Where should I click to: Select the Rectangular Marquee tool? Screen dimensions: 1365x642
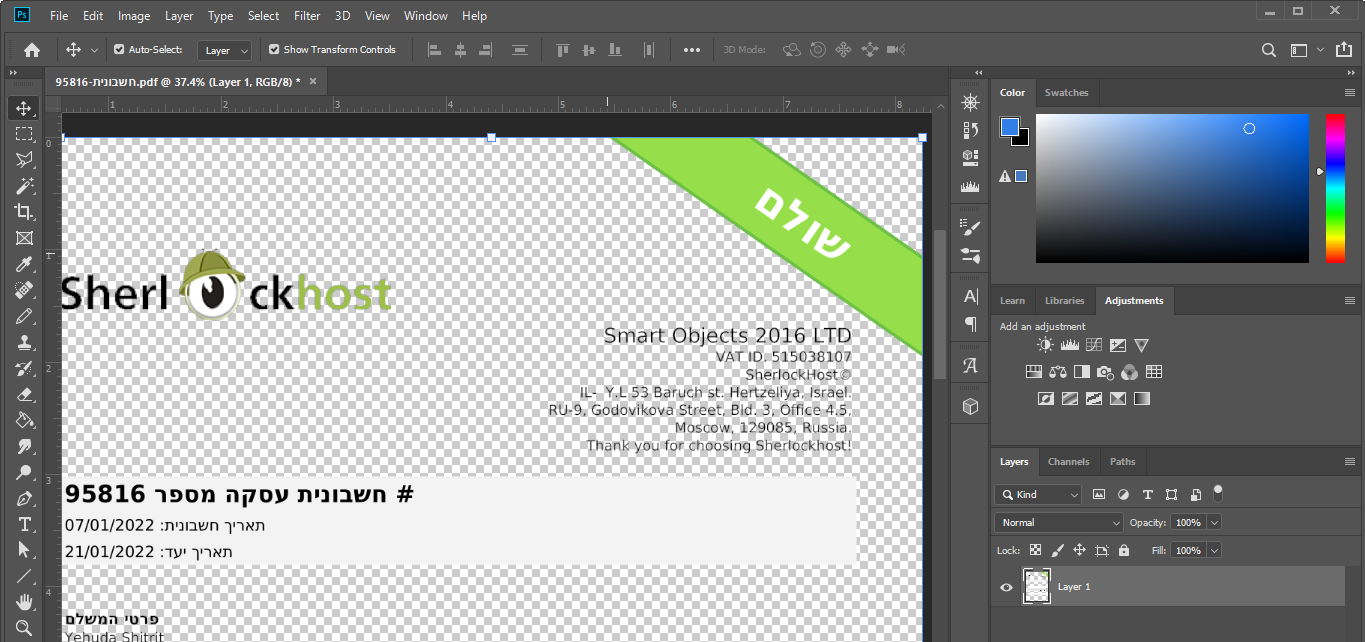[x=24, y=134]
